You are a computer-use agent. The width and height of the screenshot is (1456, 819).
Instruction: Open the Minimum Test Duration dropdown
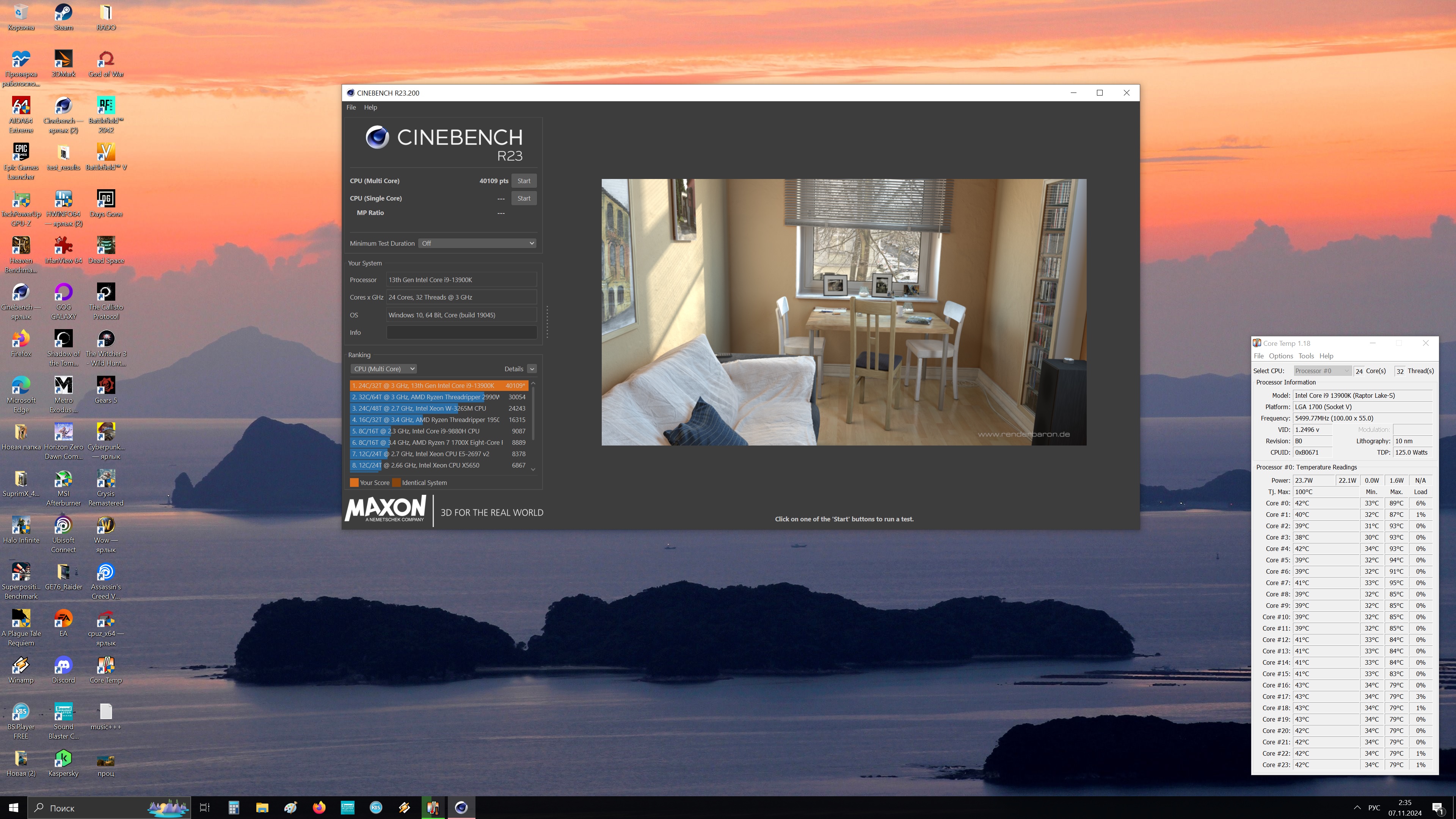click(x=477, y=243)
